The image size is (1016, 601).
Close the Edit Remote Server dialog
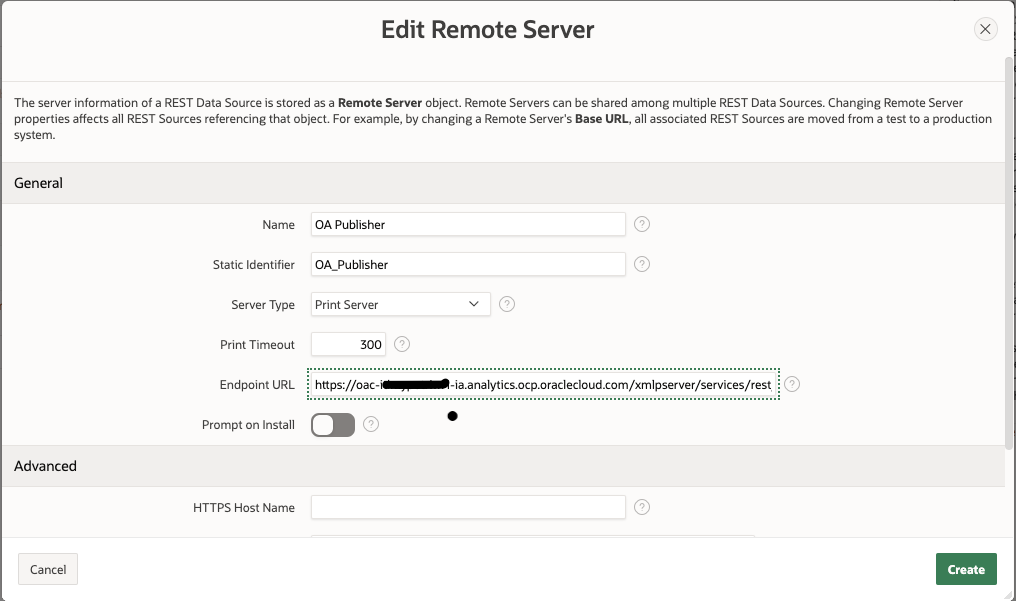point(985,29)
